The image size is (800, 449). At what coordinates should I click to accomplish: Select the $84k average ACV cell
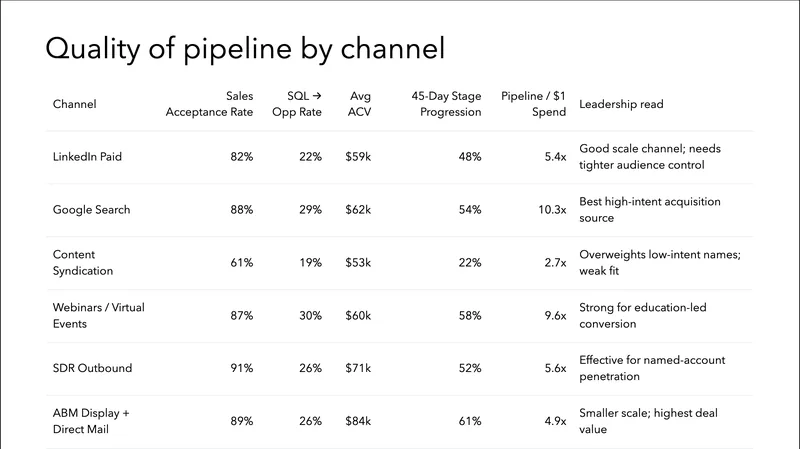pos(358,422)
